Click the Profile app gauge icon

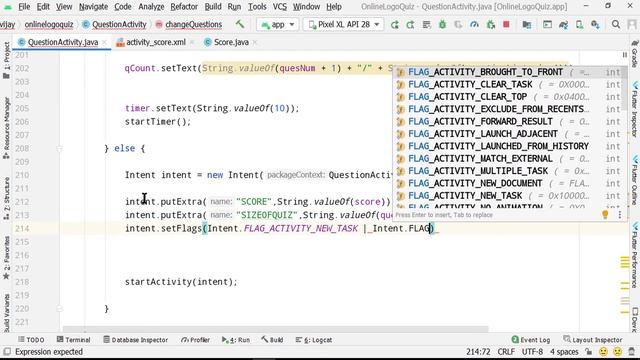tap(474, 25)
